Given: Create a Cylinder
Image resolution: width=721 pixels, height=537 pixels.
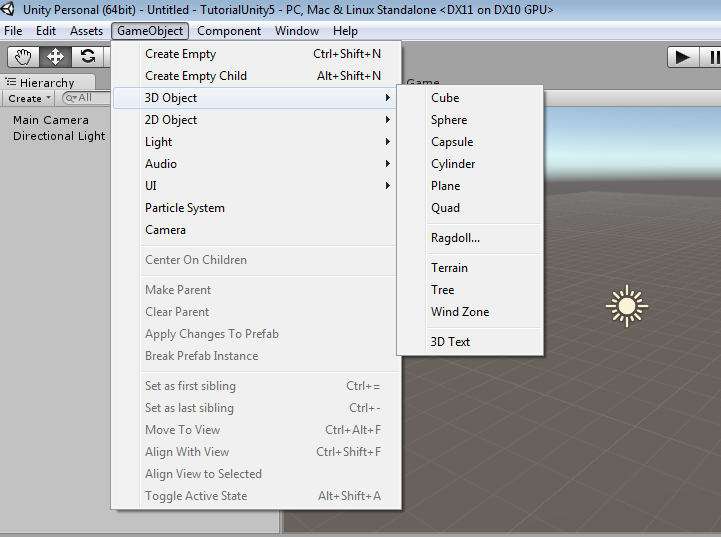Looking at the screenshot, I should point(470,164).
